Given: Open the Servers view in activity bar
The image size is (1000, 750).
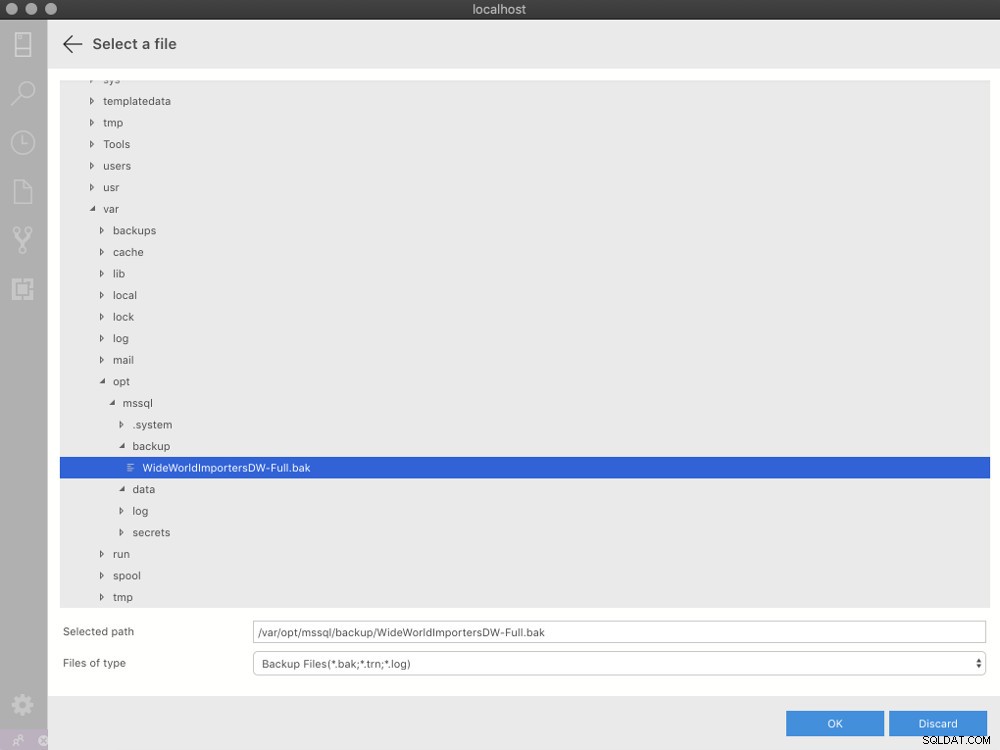Looking at the screenshot, I should coord(23,45).
